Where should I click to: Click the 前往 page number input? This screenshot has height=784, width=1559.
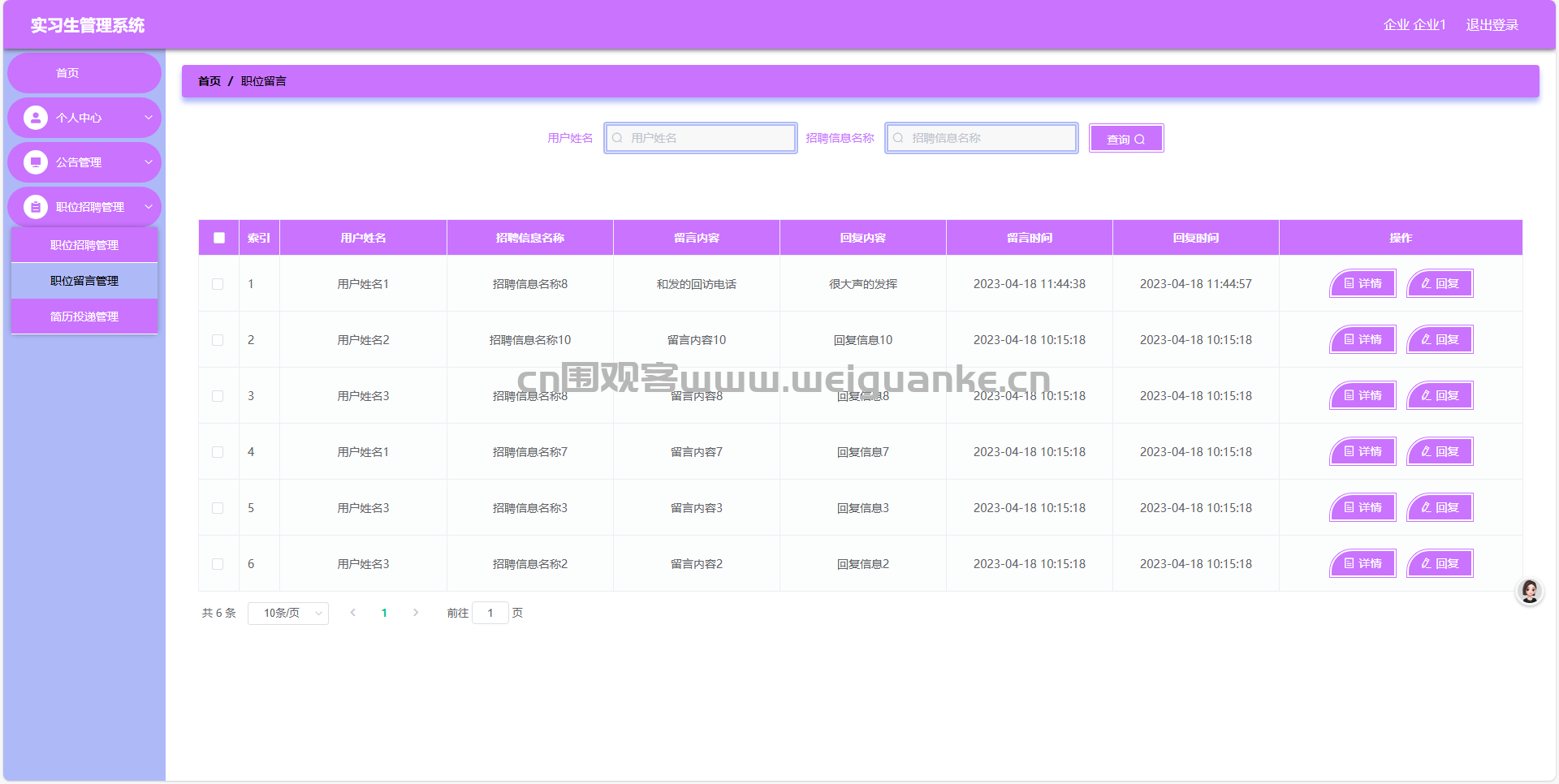click(490, 613)
